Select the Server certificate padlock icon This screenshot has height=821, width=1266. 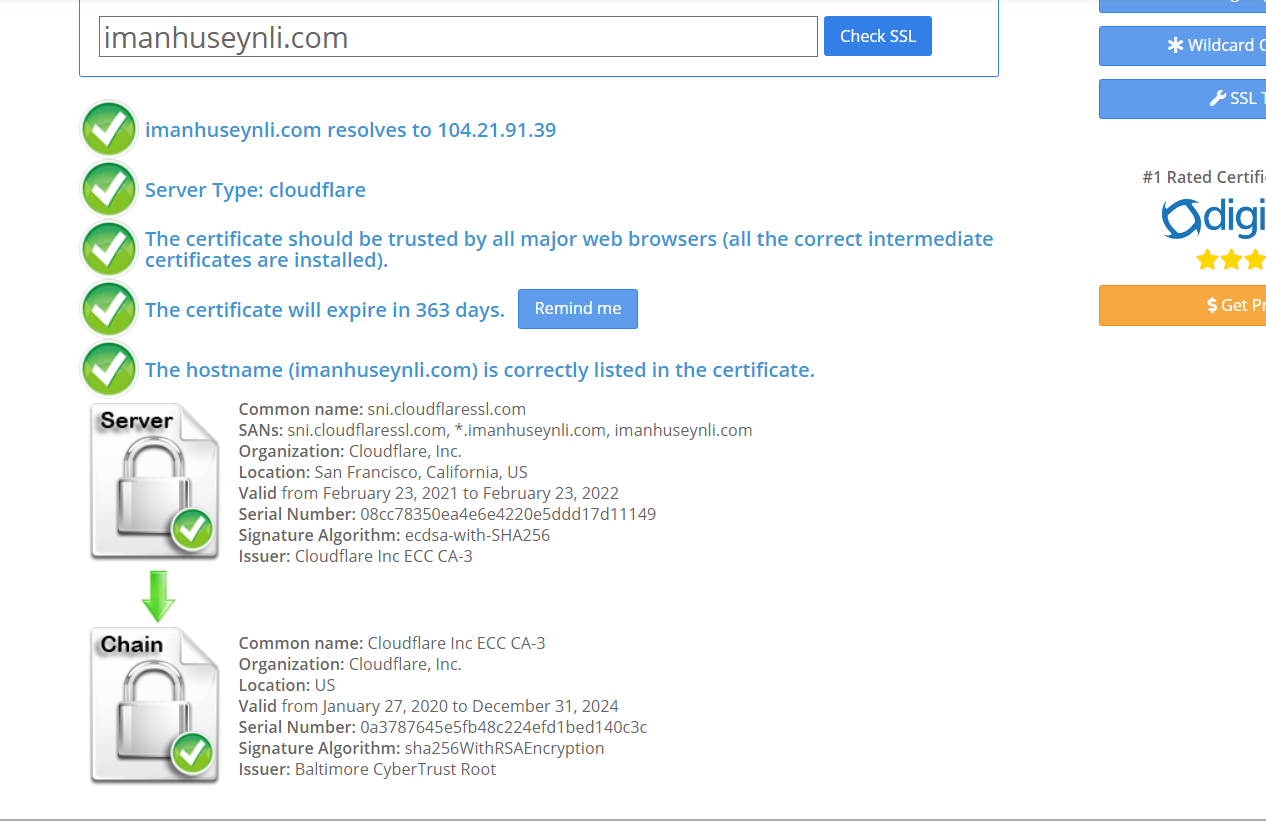click(154, 481)
